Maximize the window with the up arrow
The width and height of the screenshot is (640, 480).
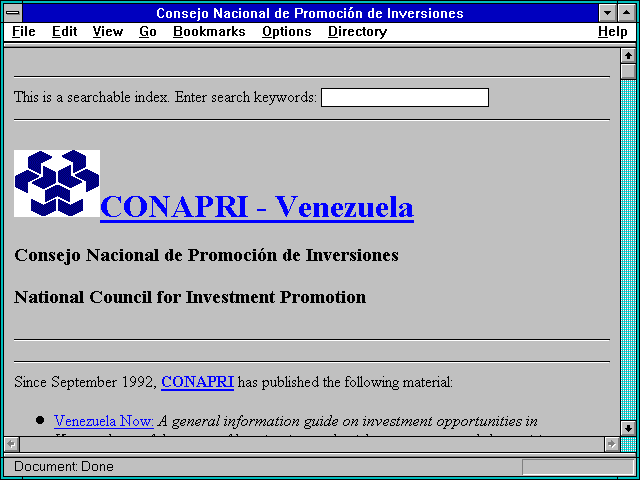click(x=626, y=13)
